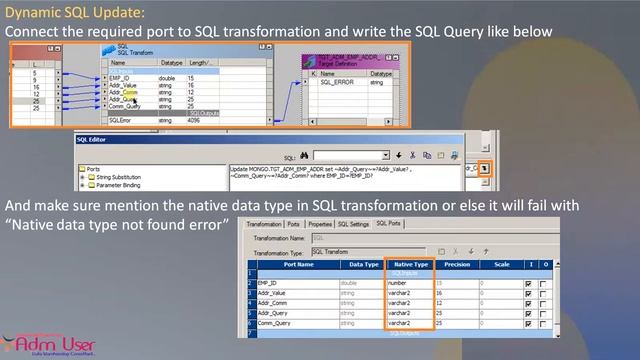Click the move port down arrow icon
The height and width of the screenshot is (360, 640).
[471, 252]
